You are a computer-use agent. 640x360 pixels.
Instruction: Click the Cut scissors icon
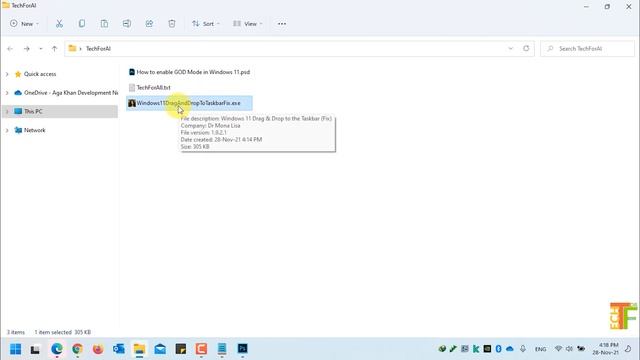click(59, 24)
